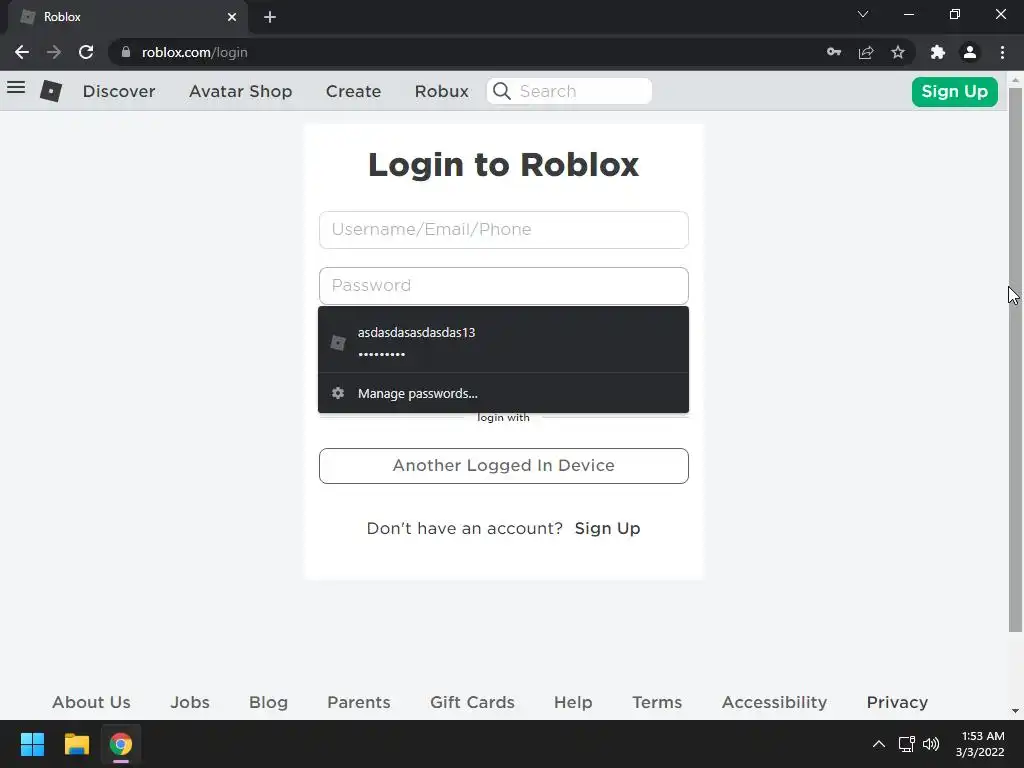Click the scrollbar down arrow
The image size is (1024, 768).
point(1015,711)
